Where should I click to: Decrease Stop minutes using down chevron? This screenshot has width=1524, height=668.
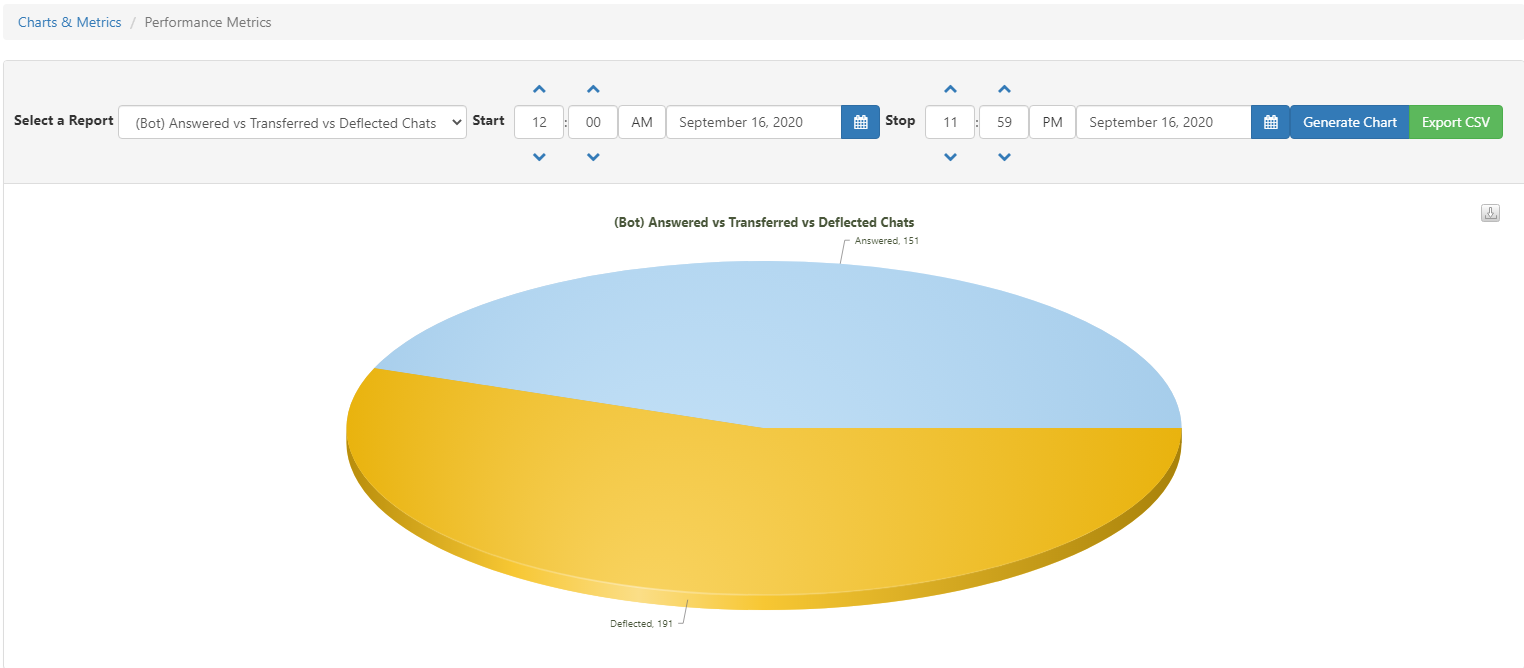point(1004,156)
